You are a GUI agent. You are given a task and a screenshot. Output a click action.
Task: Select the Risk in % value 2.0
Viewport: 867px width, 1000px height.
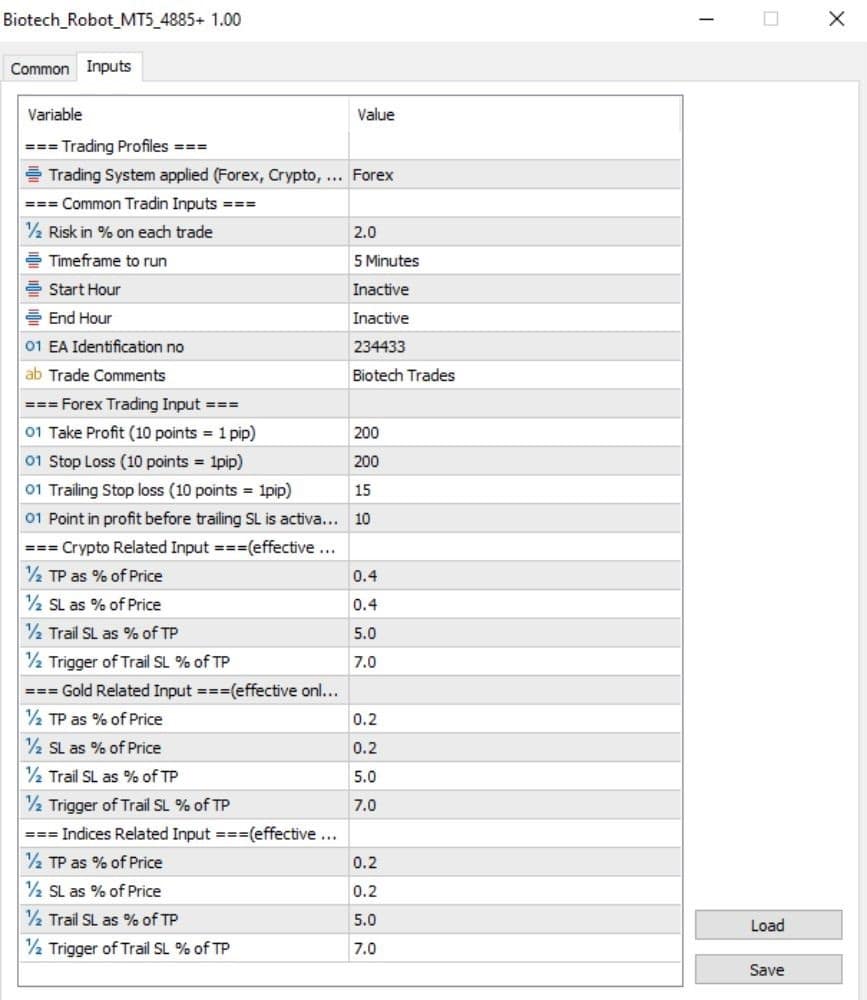pos(515,232)
